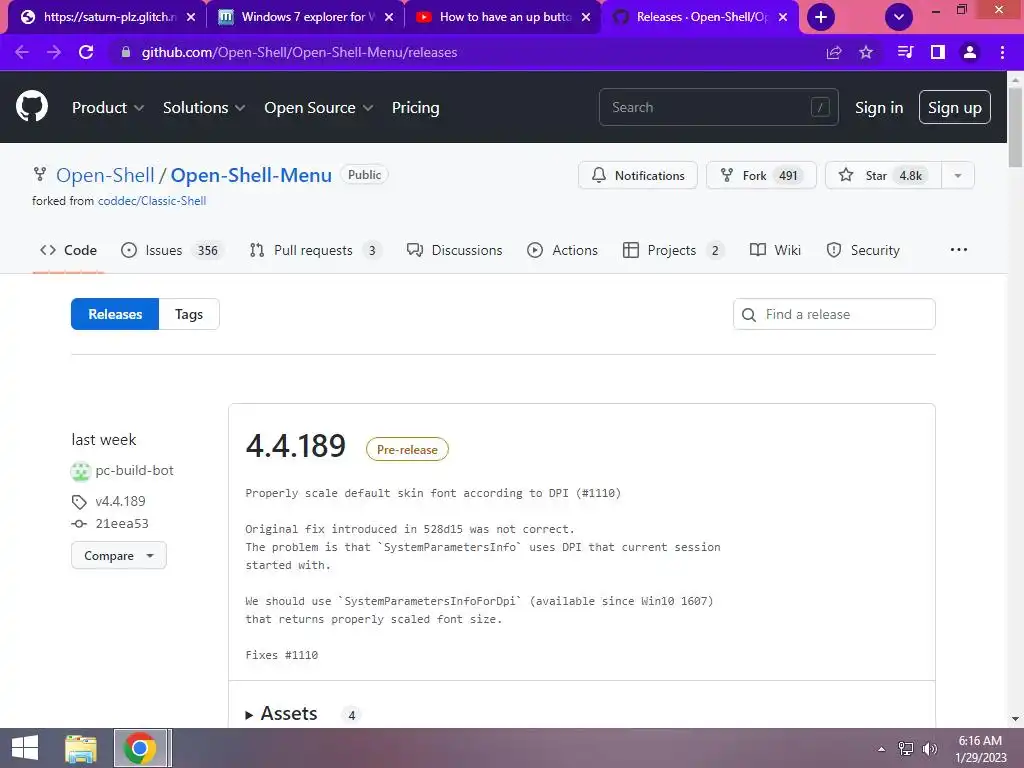Open the media control icon in toolbar

(905, 52)
